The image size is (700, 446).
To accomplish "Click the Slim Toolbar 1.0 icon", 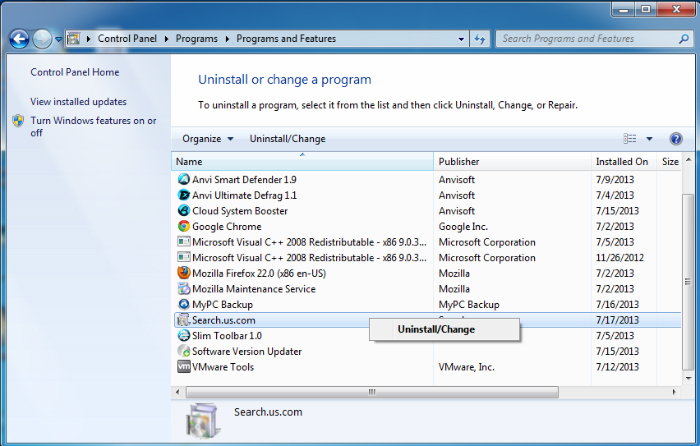I will (183, 336).
